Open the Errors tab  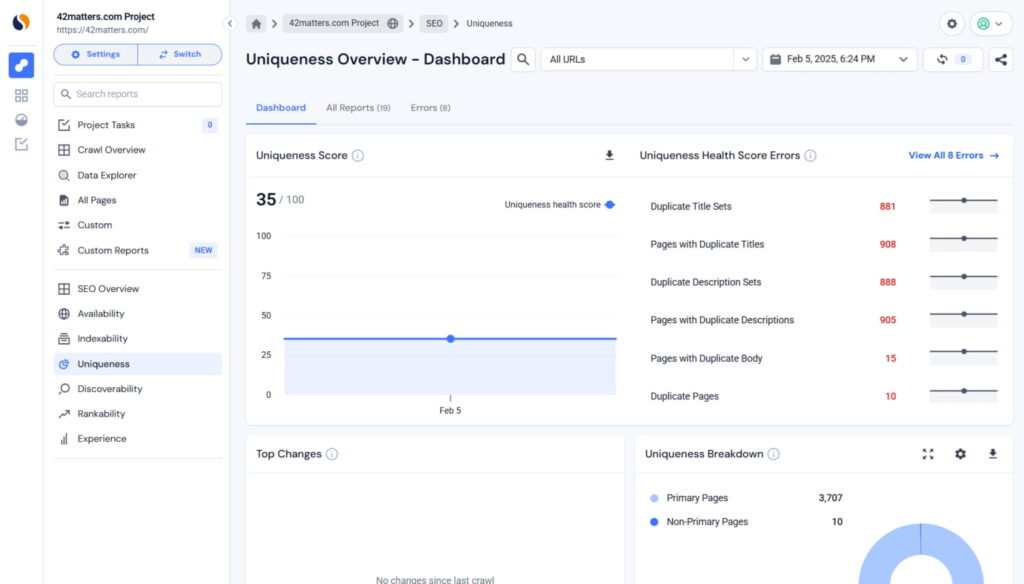tap(430, 107)
